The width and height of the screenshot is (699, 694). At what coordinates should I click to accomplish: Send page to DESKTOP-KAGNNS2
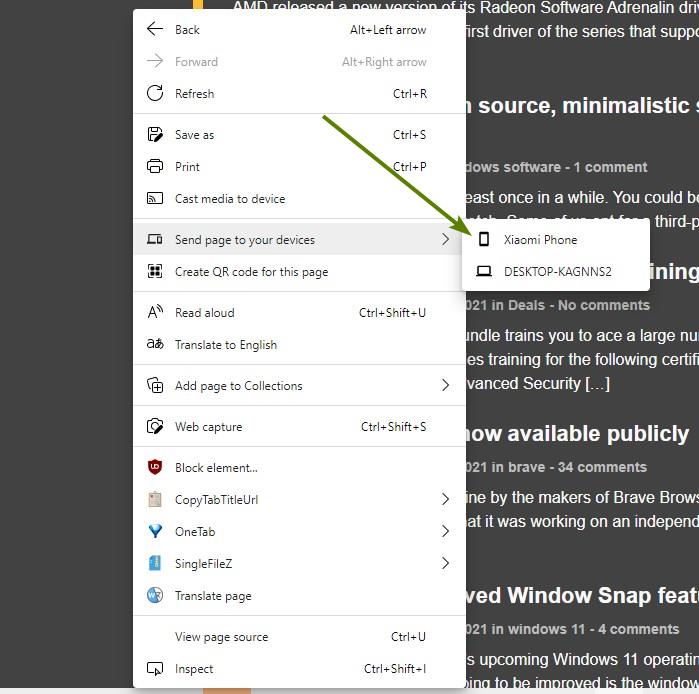click(x=557, y=271)
